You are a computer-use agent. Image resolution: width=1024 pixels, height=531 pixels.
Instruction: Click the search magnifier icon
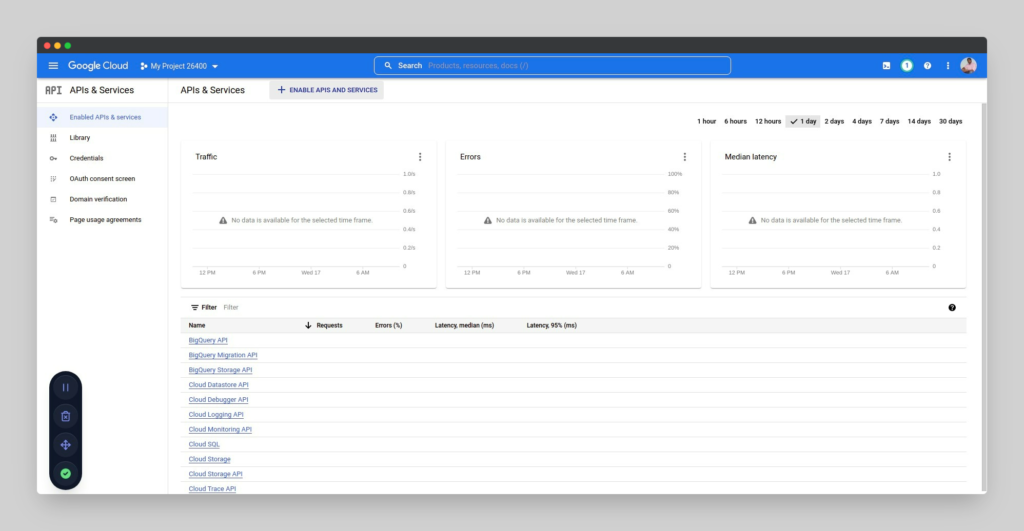pyautogui.click(x=388, y=65)
